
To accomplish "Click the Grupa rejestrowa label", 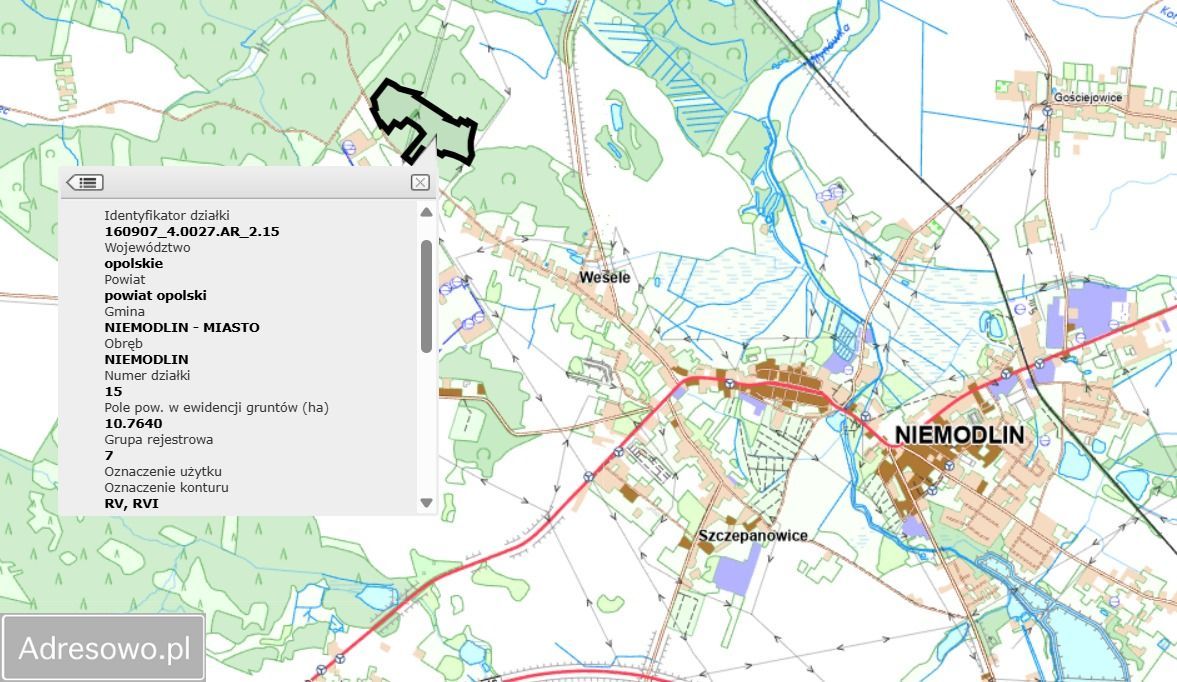I will tap(158, 440).
